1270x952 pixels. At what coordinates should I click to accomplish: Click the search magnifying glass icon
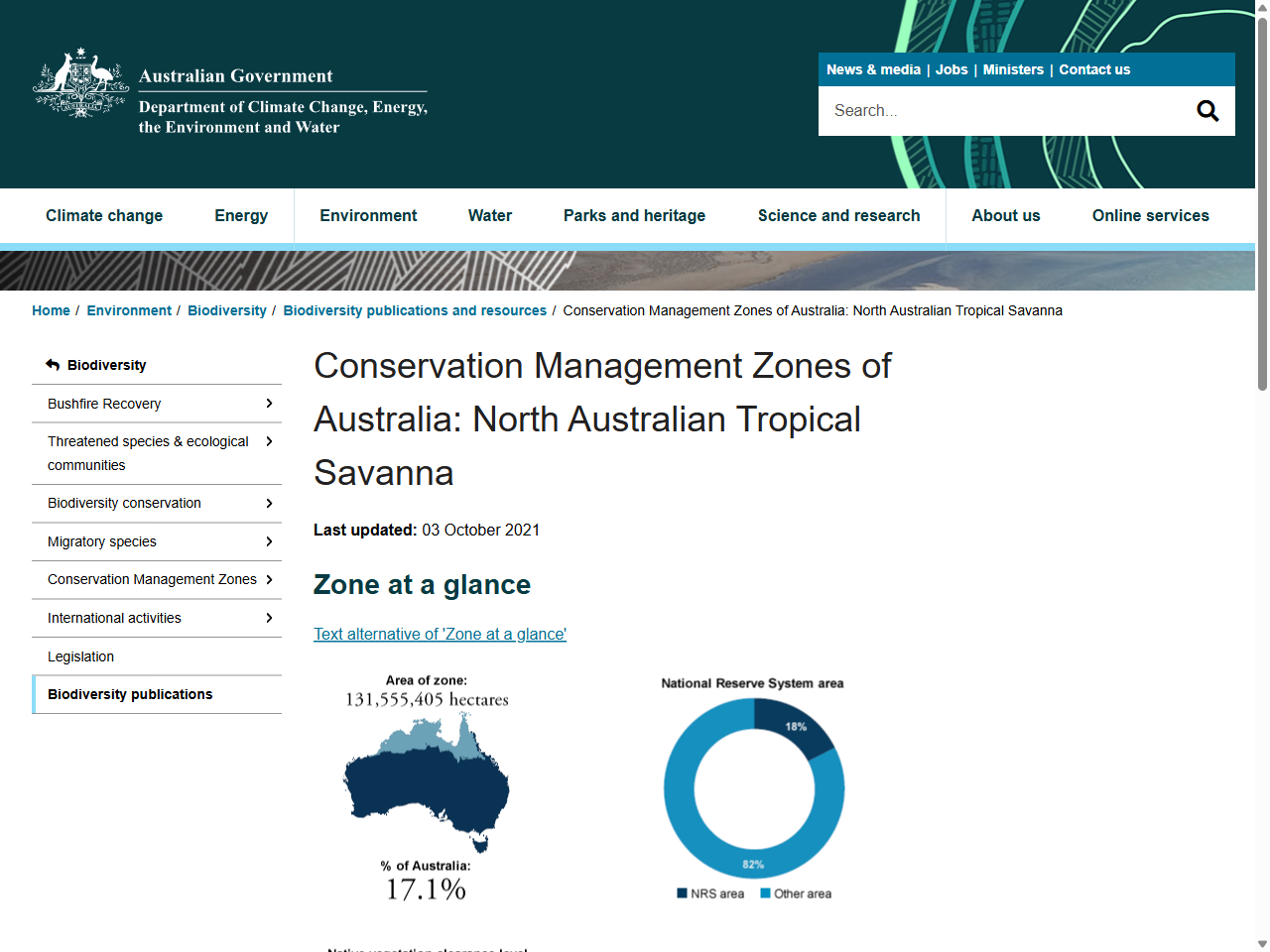coord(1207,110)
